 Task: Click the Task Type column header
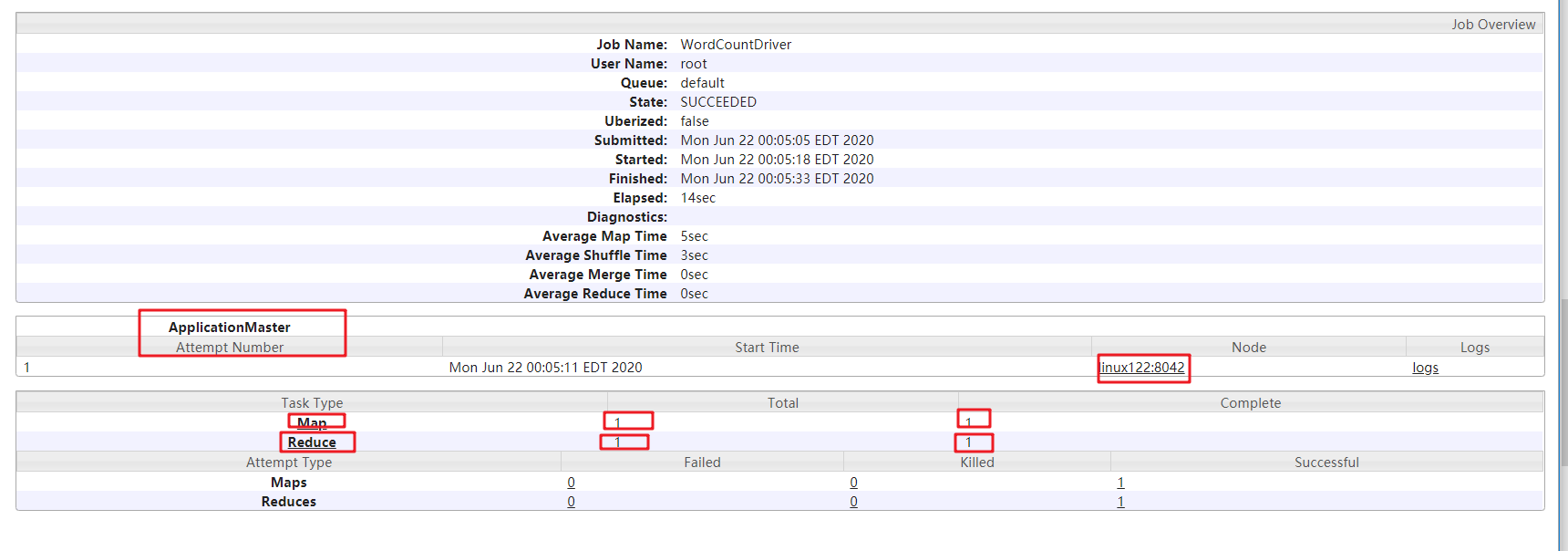tap(312, 403)
